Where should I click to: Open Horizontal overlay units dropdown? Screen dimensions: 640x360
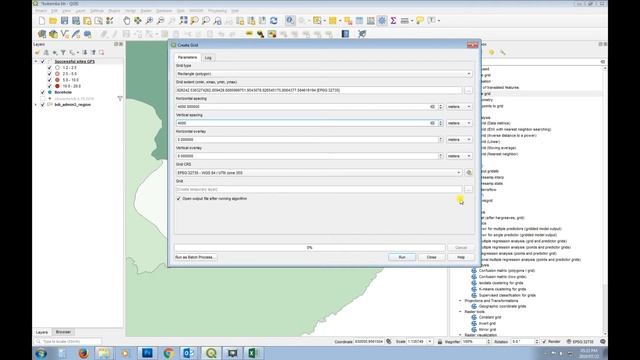click(459, 140)
